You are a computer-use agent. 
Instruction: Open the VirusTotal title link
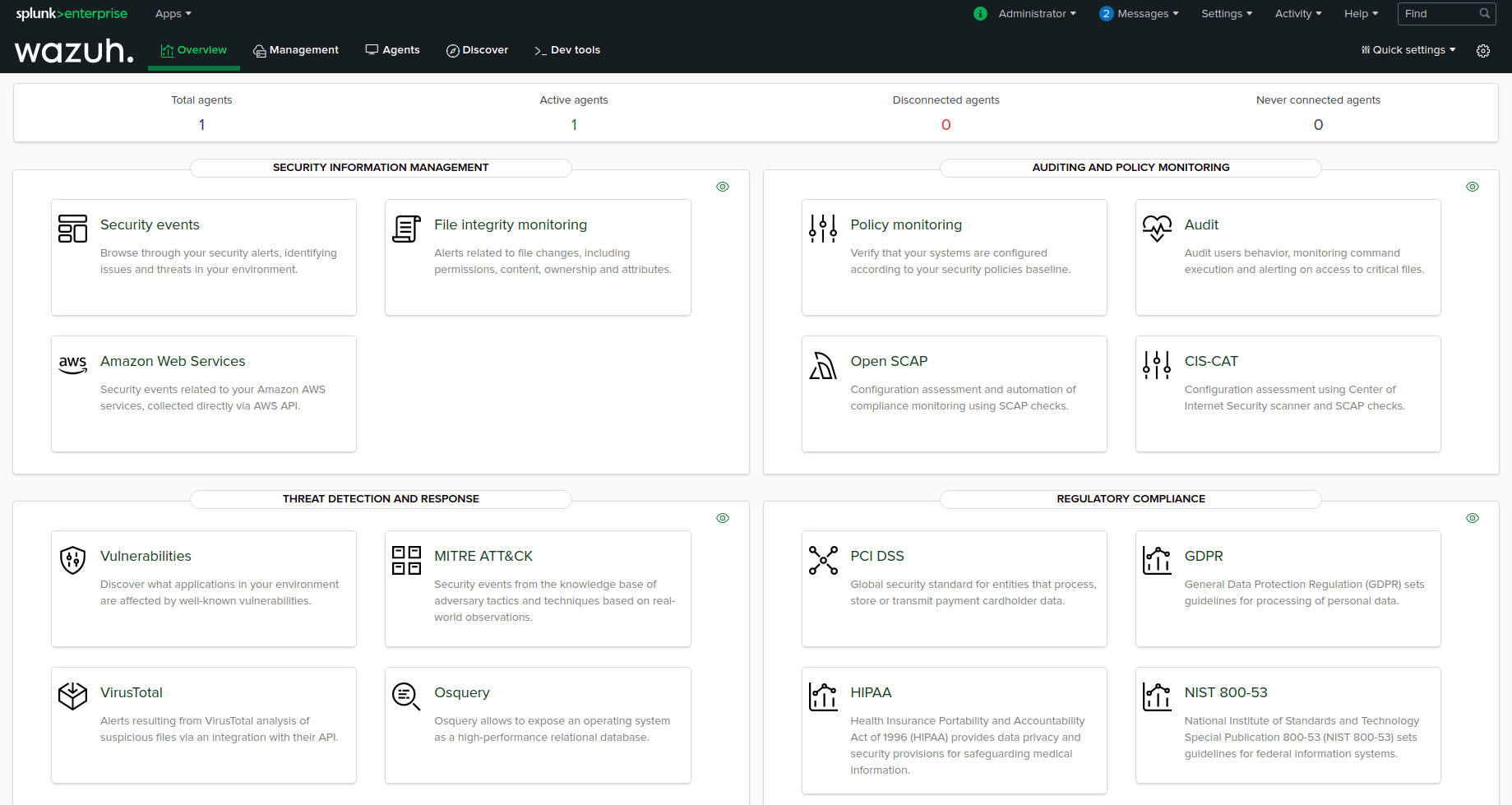pos(132,692)
